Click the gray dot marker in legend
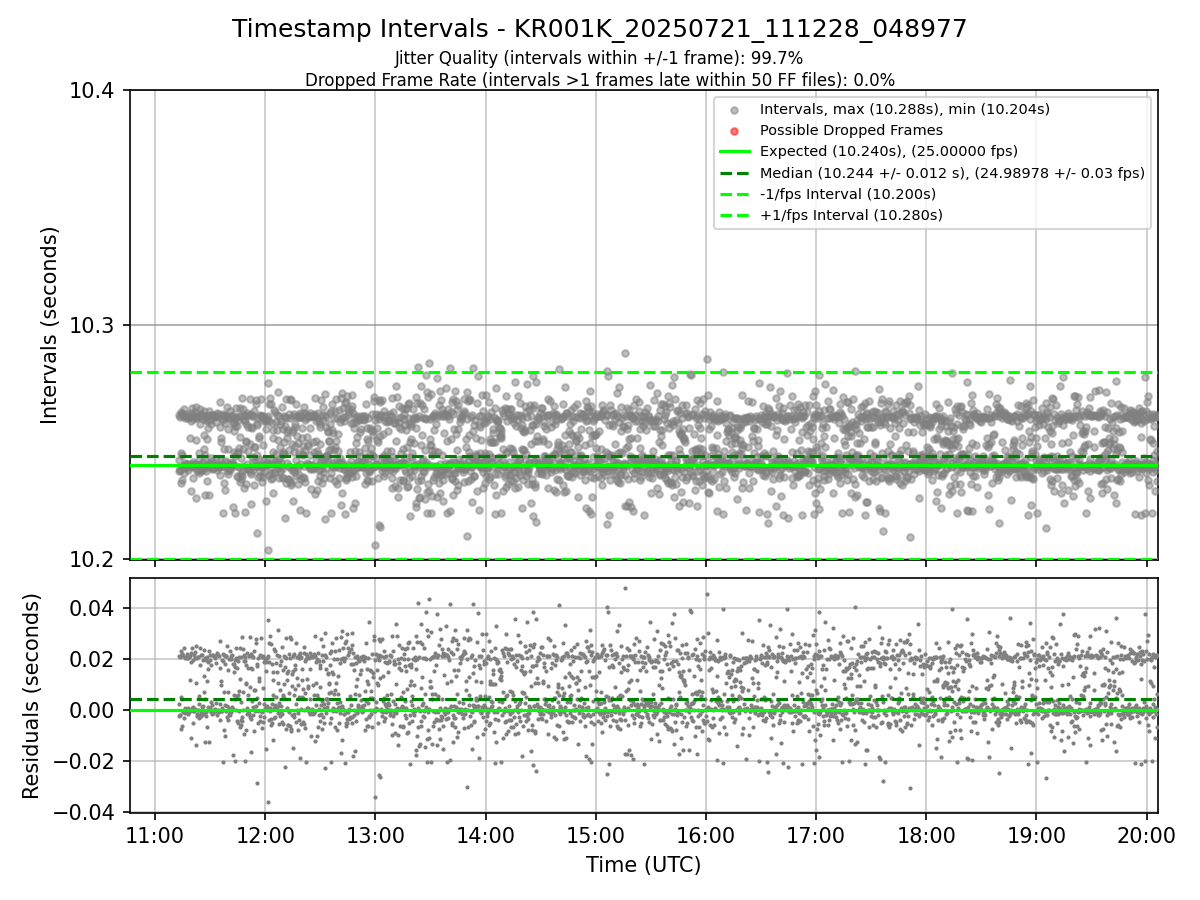This screenshot has width=1200, height=900. coord(735,110)
